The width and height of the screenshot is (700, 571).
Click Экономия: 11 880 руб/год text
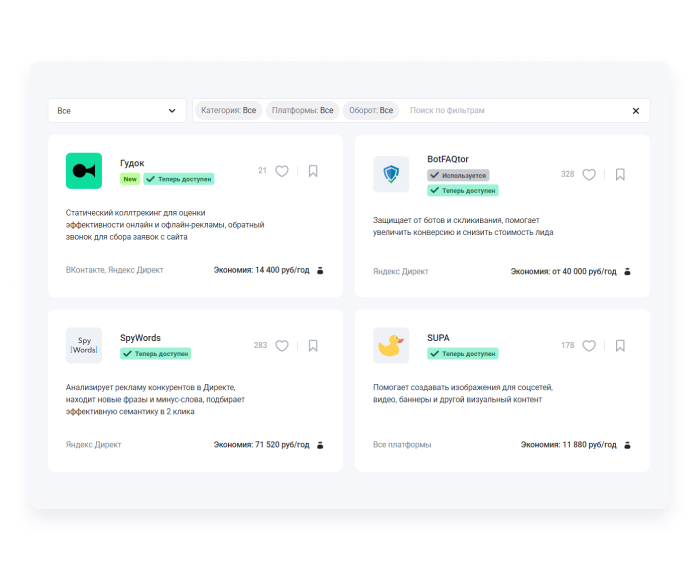tap(569, 445)
